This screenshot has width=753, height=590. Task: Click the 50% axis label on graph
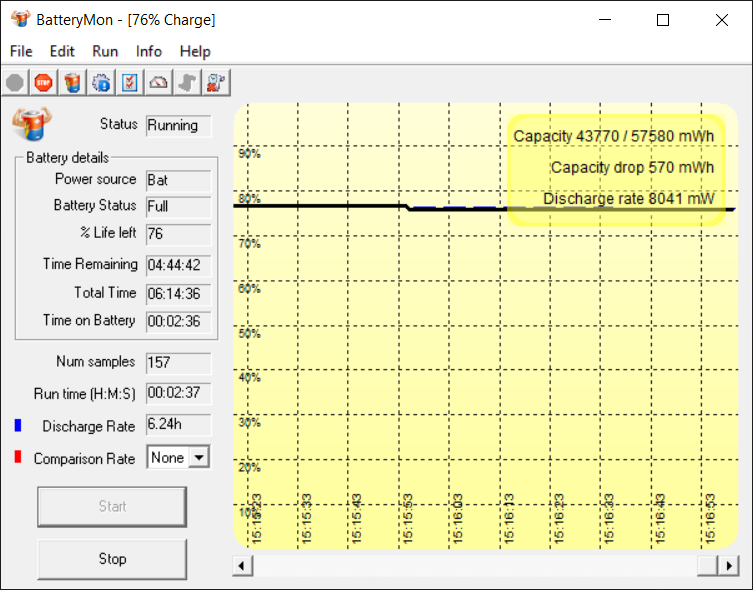coord(249,333)
